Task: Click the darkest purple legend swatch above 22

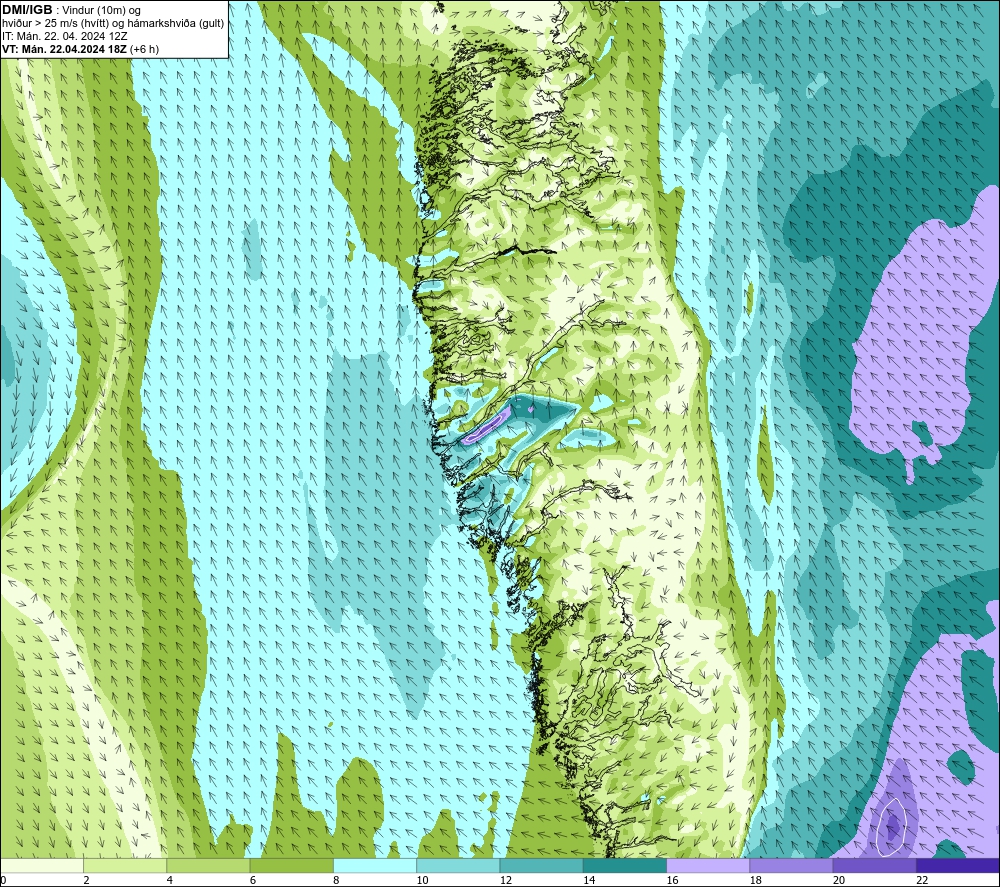Action: 958,865
